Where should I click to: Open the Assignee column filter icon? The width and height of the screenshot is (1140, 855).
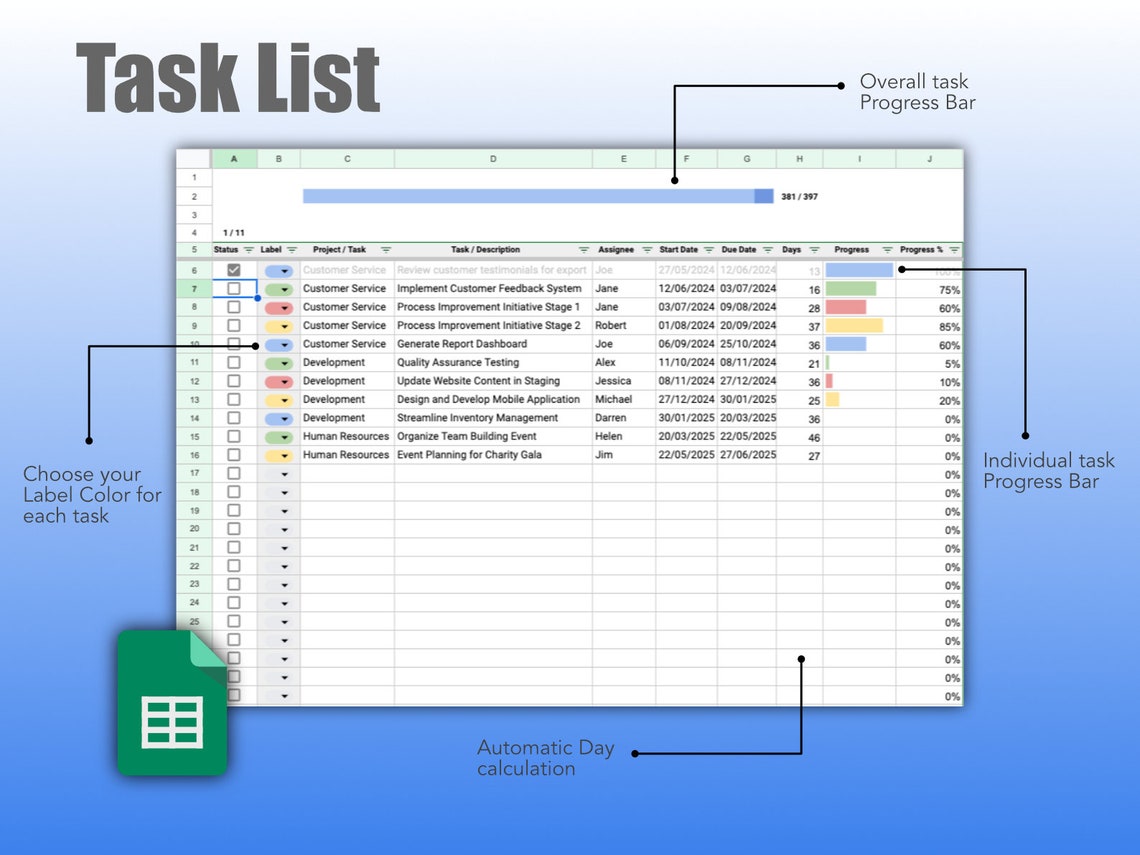coord(646,250)
